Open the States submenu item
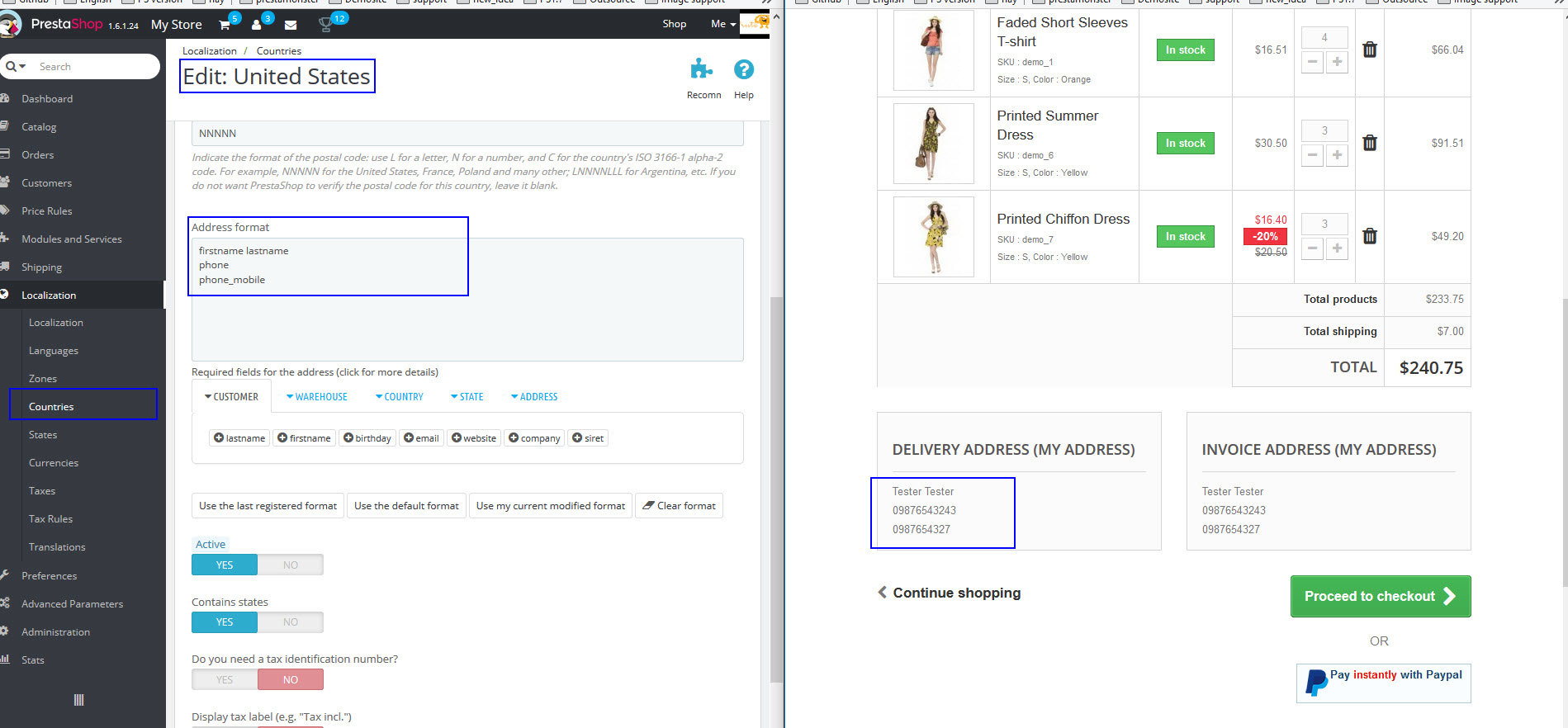The height and width of the screenshot is (728, 1568). point(43,434)
